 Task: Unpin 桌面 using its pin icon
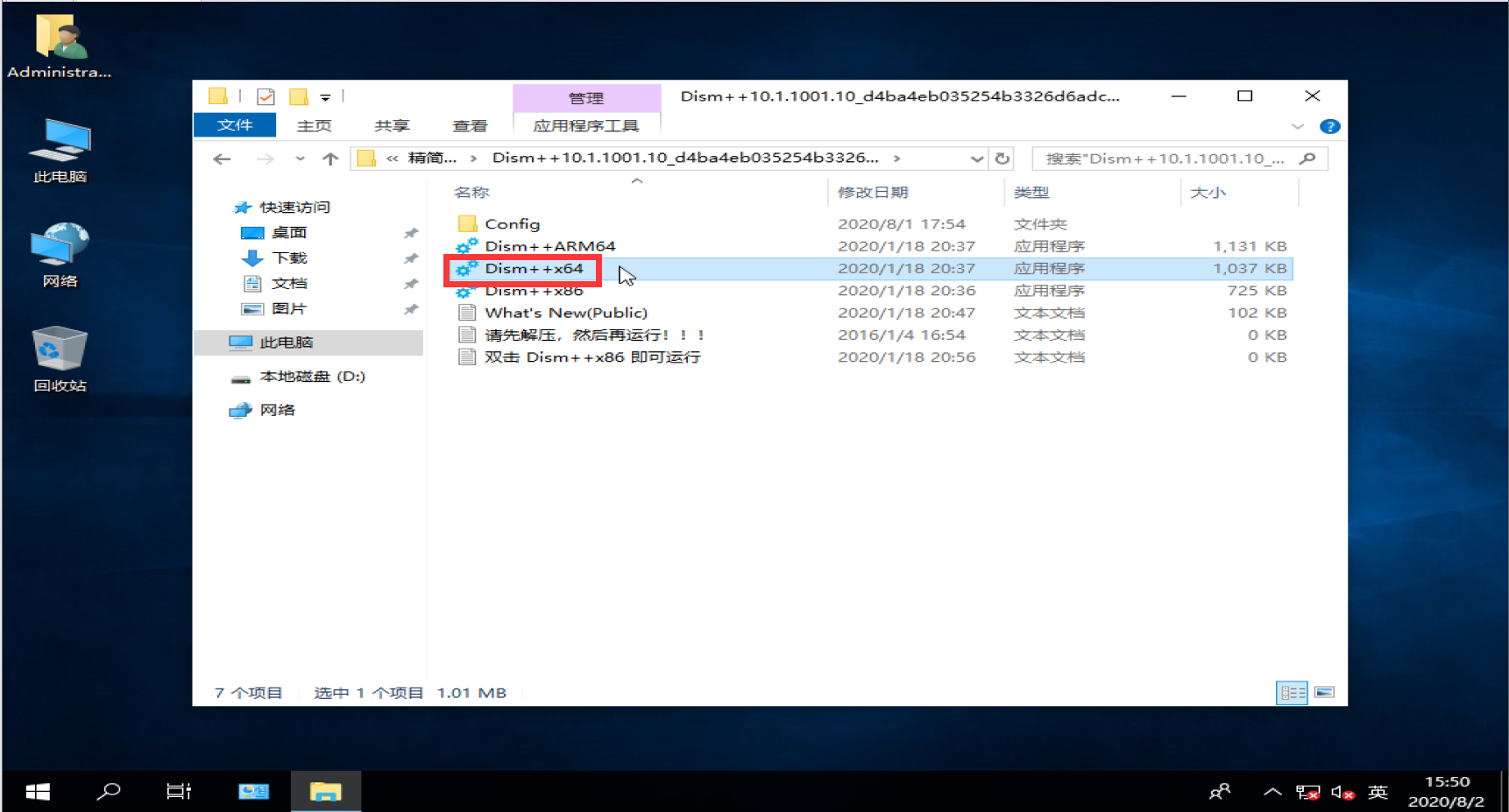(411, 233)
